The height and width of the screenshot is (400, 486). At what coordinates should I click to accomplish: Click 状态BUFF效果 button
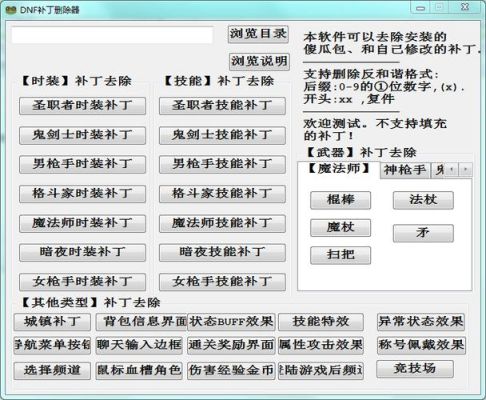(x=231, y=322)
